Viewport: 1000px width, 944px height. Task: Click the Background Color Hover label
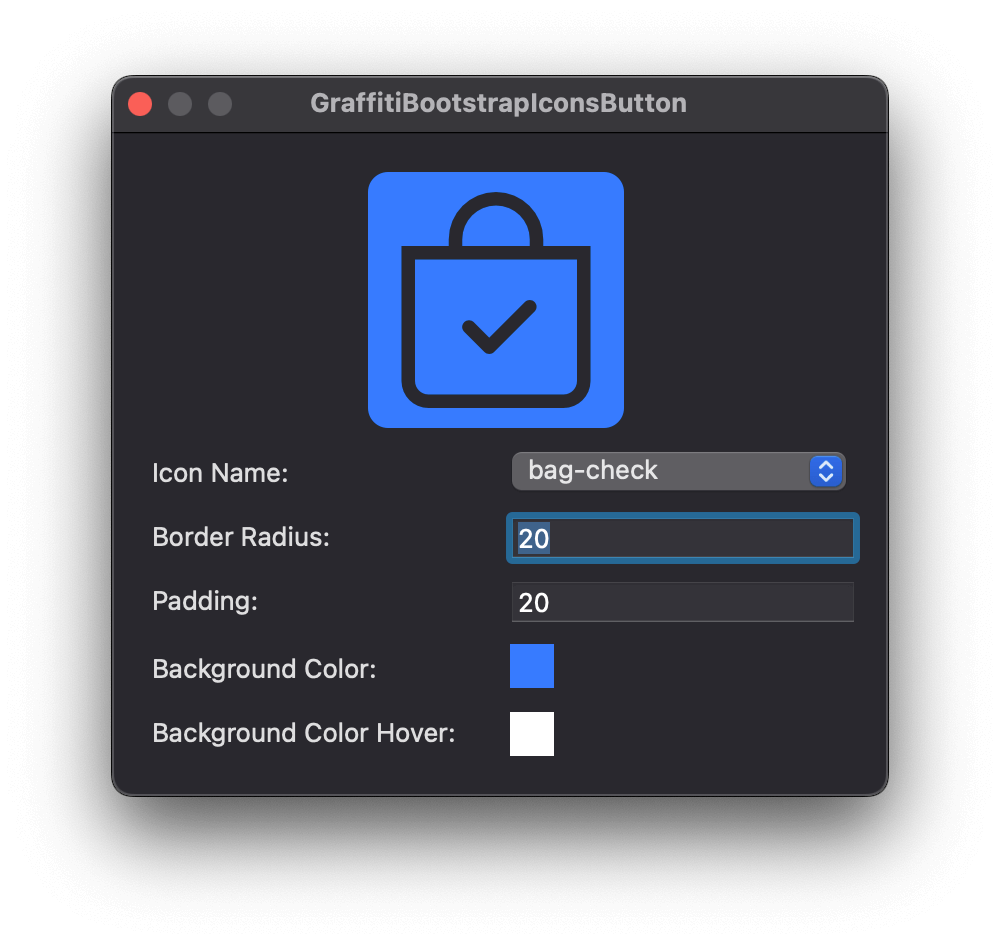click(x=304, y=734)
